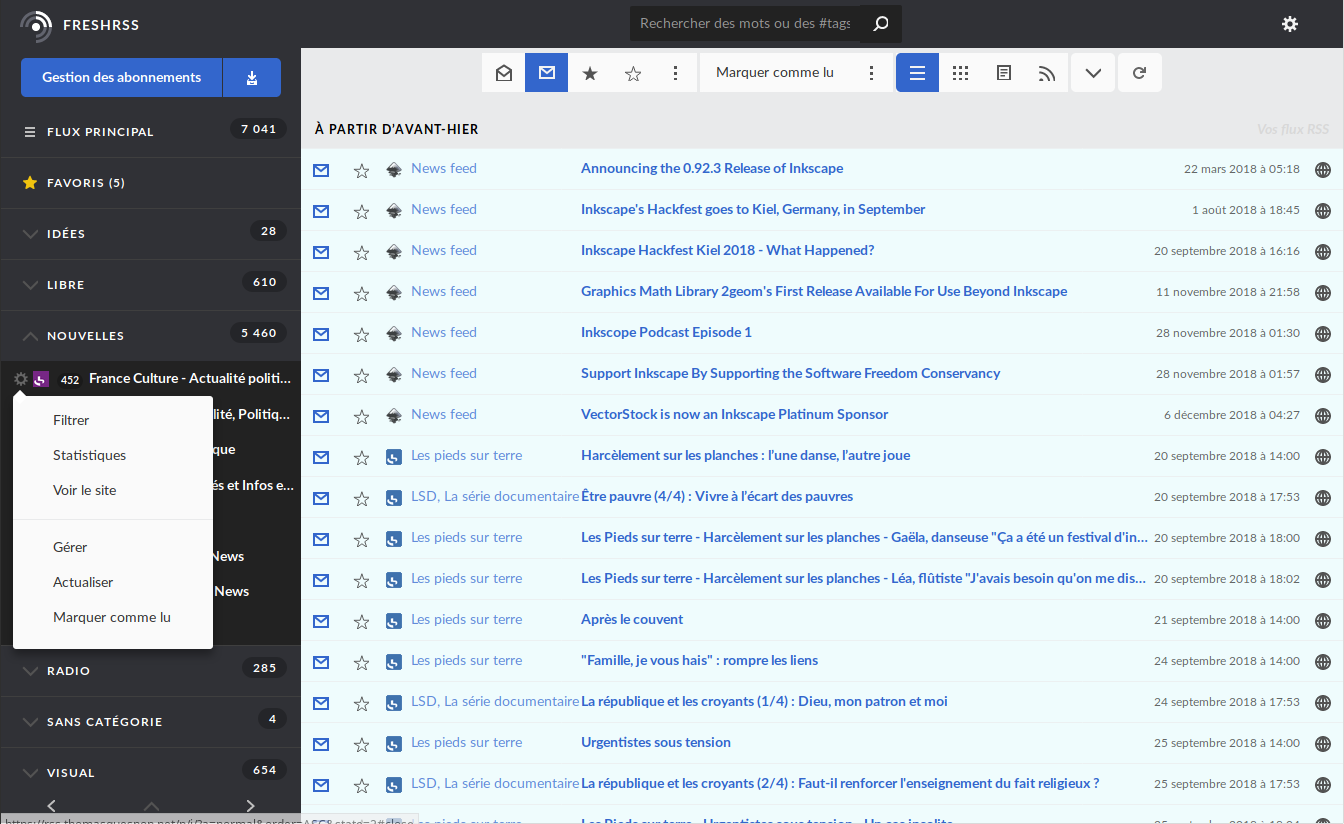1344x824 pixels.
Task: Toggle read status of 'Après le couvent'
Action: (x=321, y=621)
